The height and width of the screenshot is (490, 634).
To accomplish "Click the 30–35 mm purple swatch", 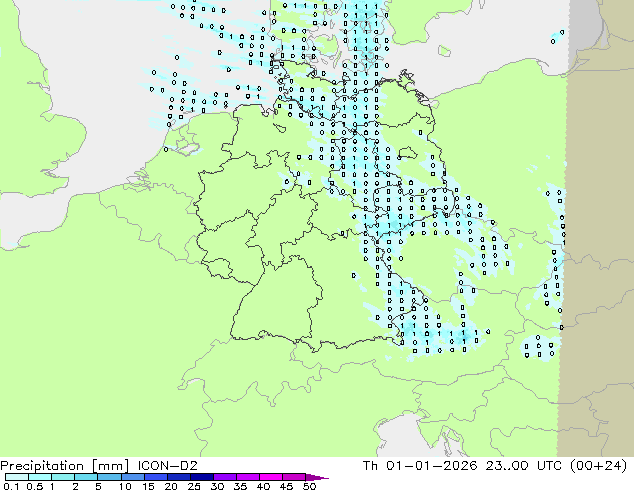I will click(x=224, y=477).
